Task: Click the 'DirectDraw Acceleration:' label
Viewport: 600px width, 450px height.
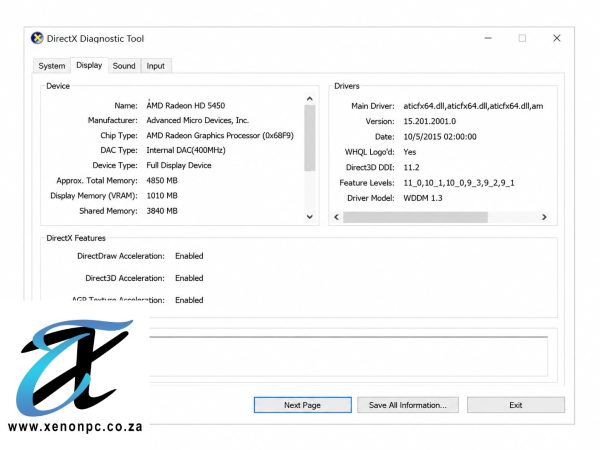Action: pyautogui.click(x=121, y=256)
